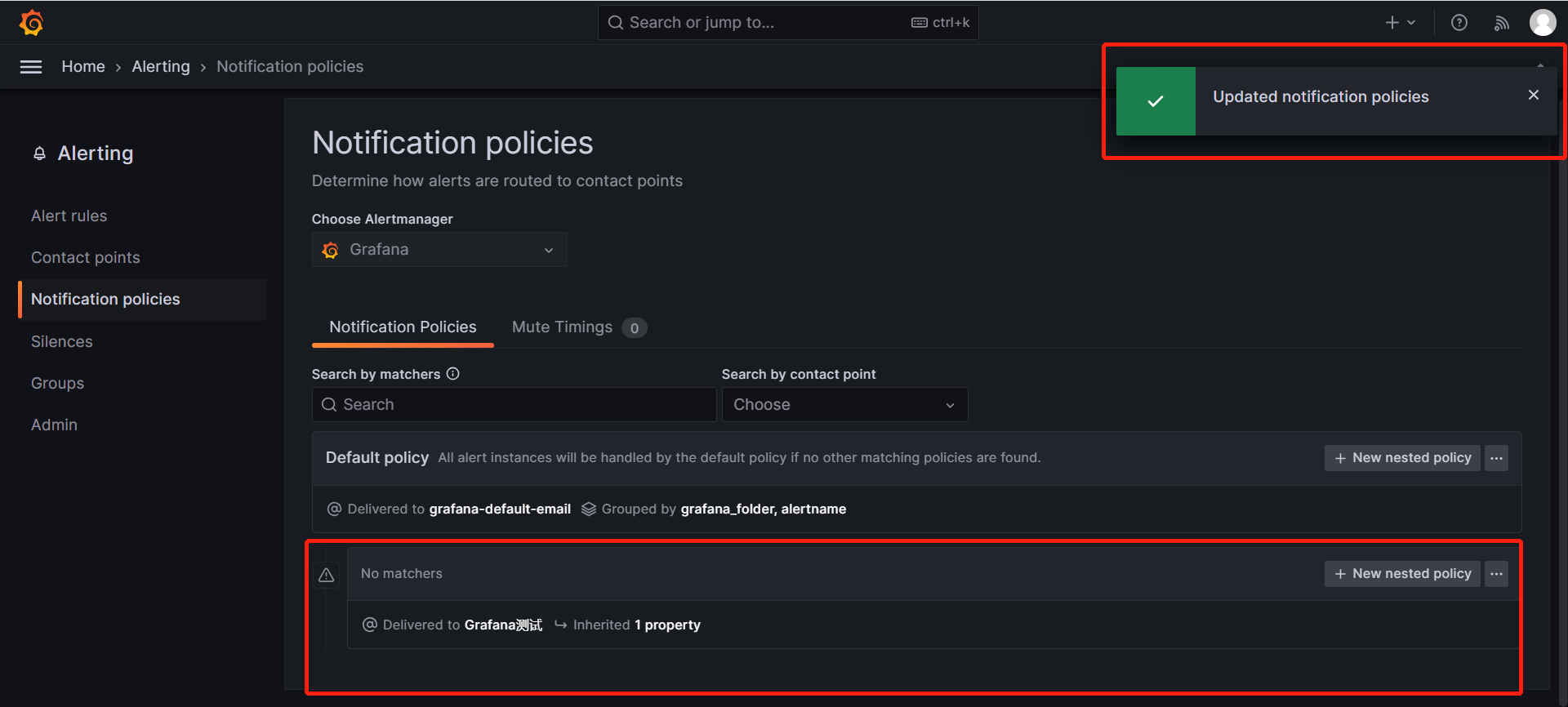Click the info icon beside Search by matchers

point(453,374)
